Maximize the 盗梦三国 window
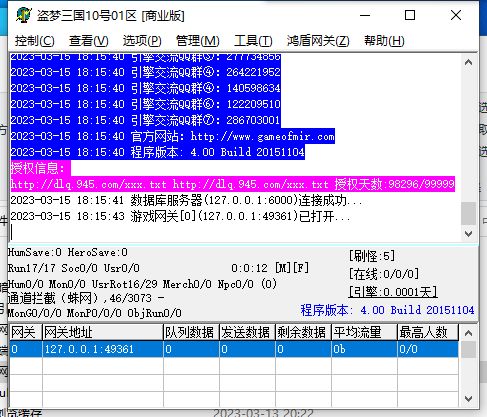Image resolution: width=487 pixels, height=417 pixels. pos(410,15)
